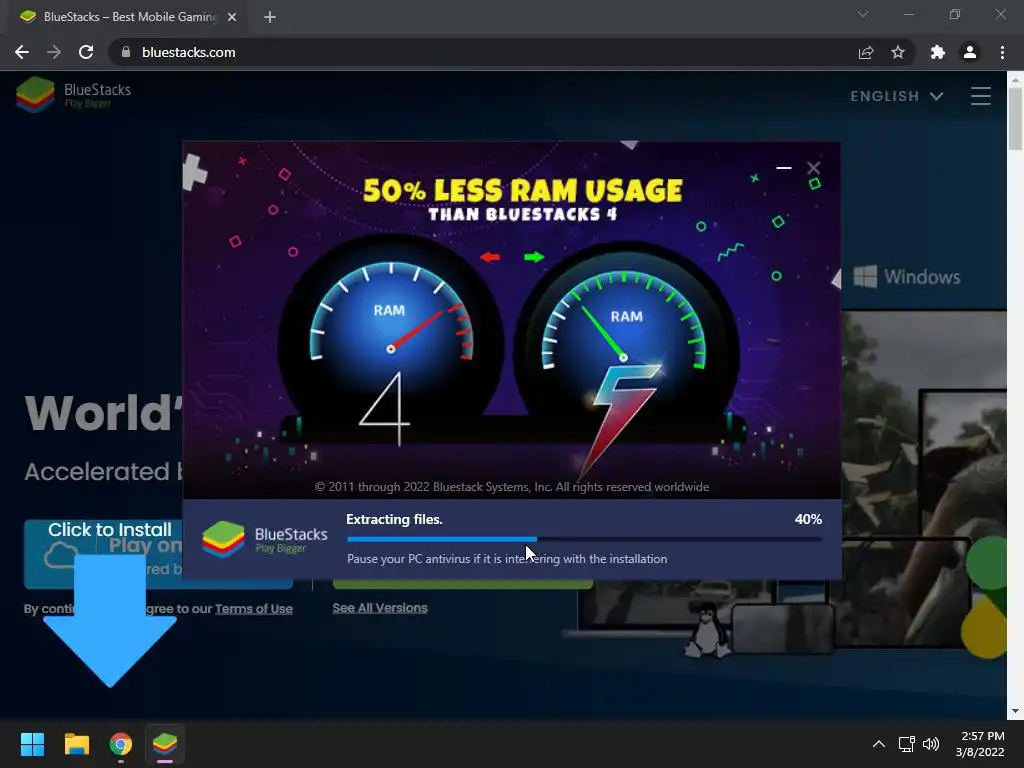Click the BlueStacks website logo
Viewport: 1024px width, 768px height.
[73, 95]
